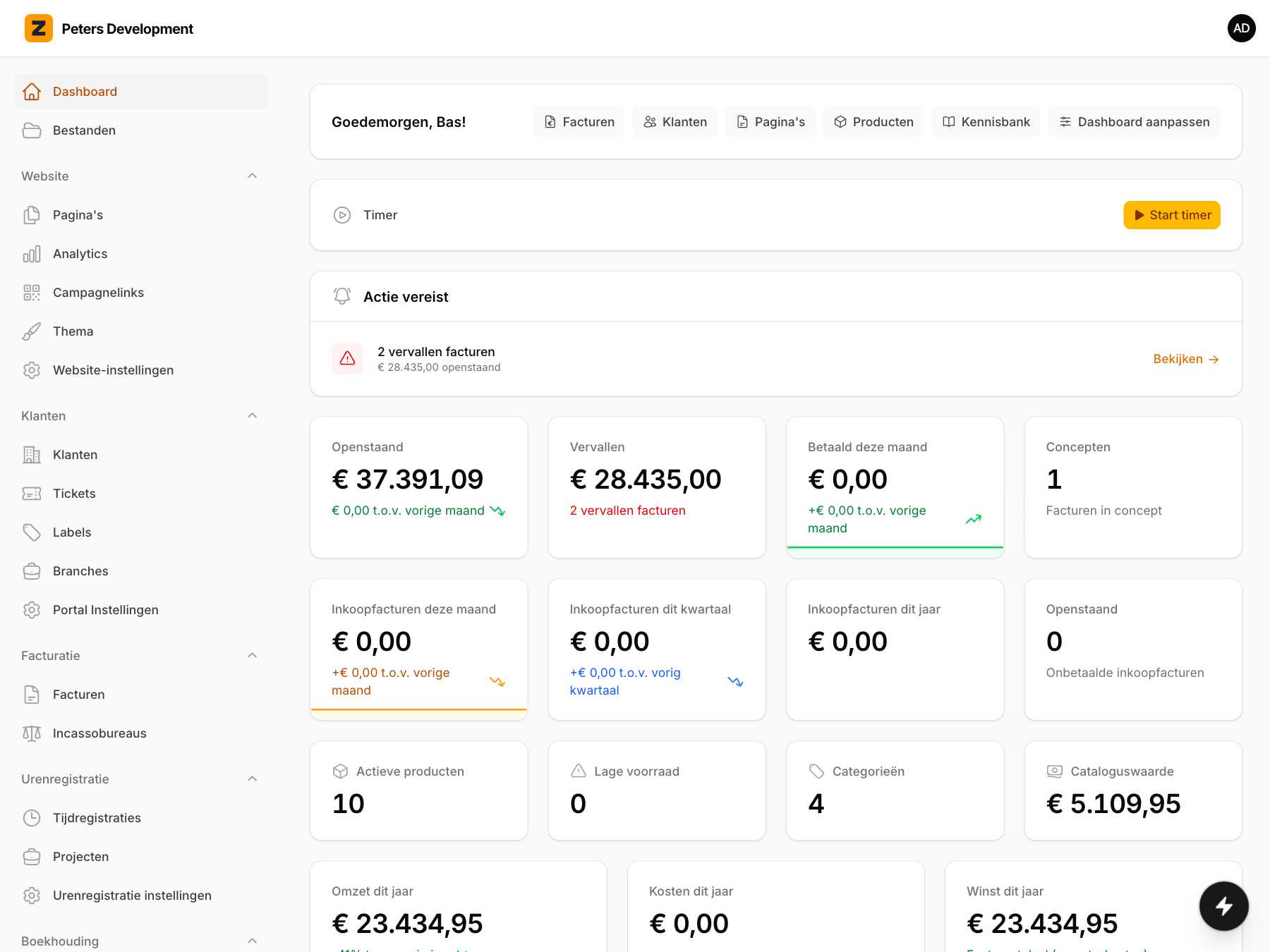Click the Dashboard aanpassen button
Image resolution: width=1270 pixels, height=952 pixels.
pyautogui.click(x=1135, y=122)
